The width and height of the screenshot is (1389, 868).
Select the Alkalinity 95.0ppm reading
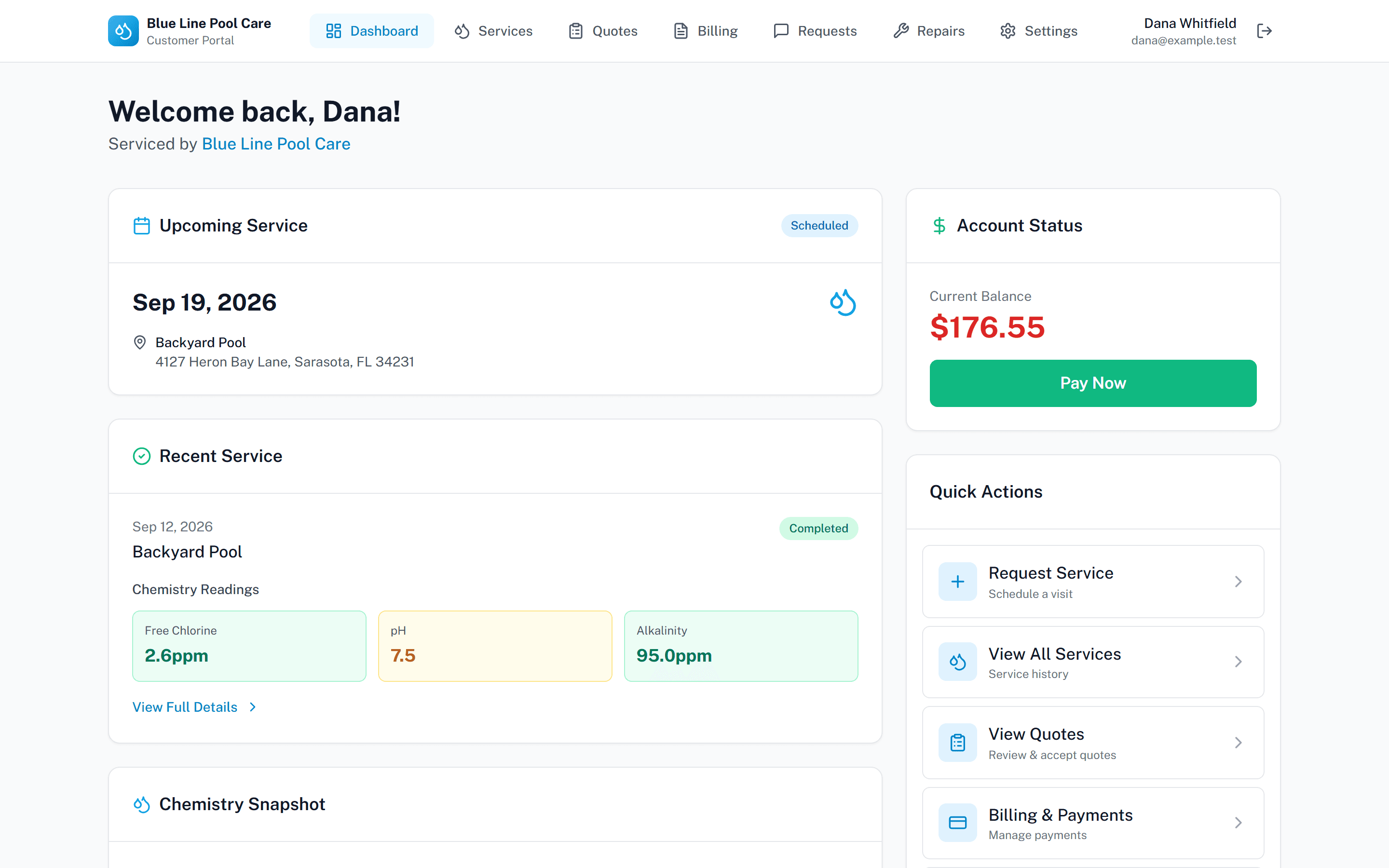(x=741, y=646)
